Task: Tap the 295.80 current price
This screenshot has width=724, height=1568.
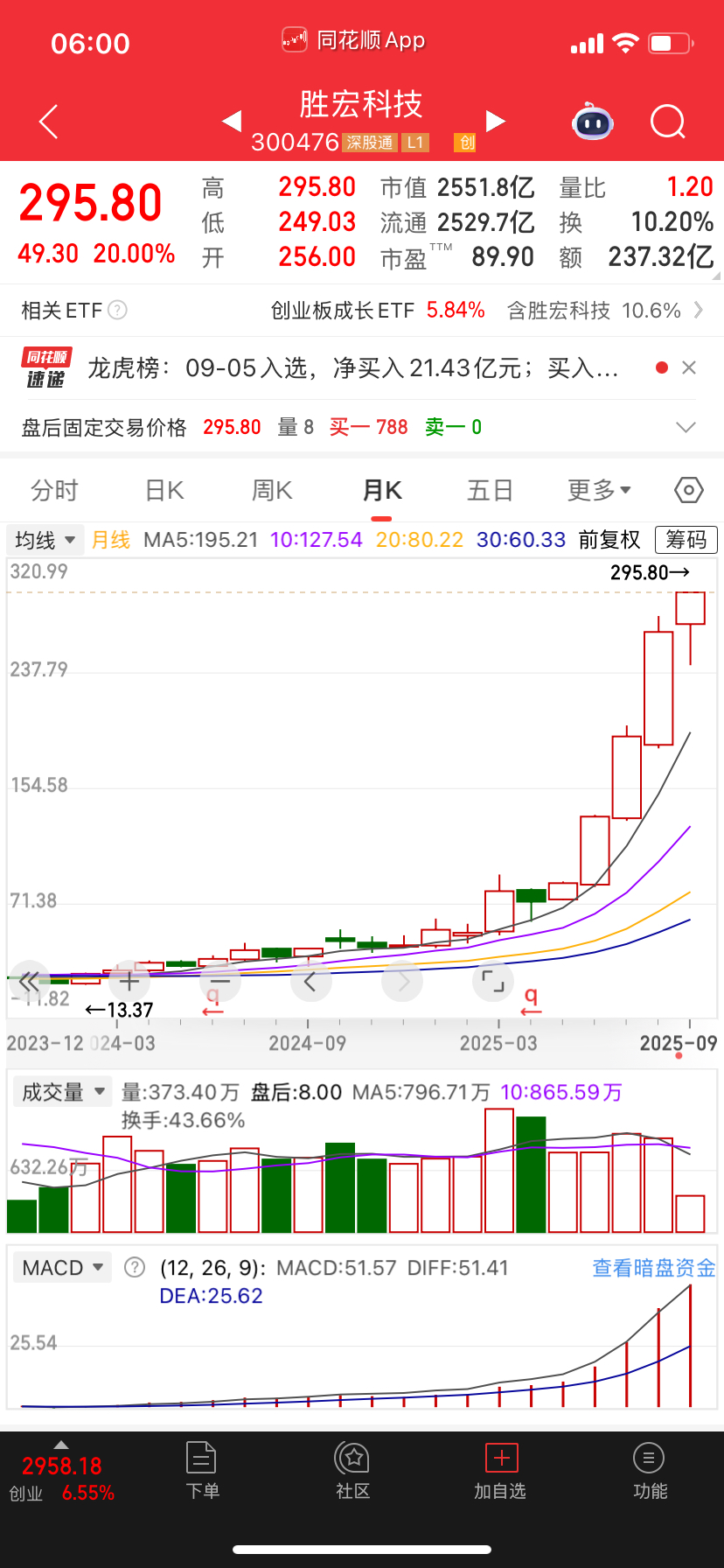Action: coord(90,203)
